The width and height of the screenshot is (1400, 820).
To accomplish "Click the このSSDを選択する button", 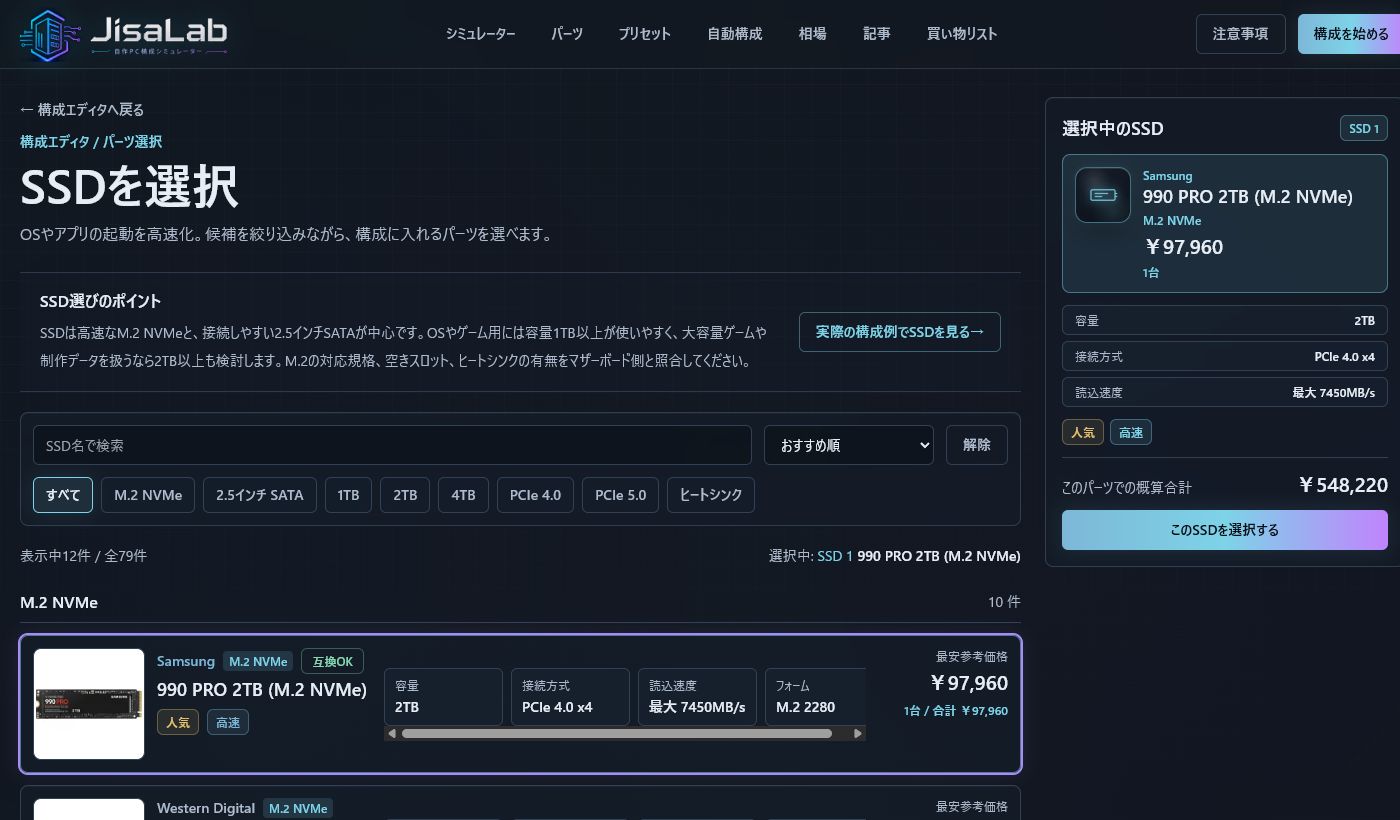I will pyautogui.click(x=1225, y=530).
